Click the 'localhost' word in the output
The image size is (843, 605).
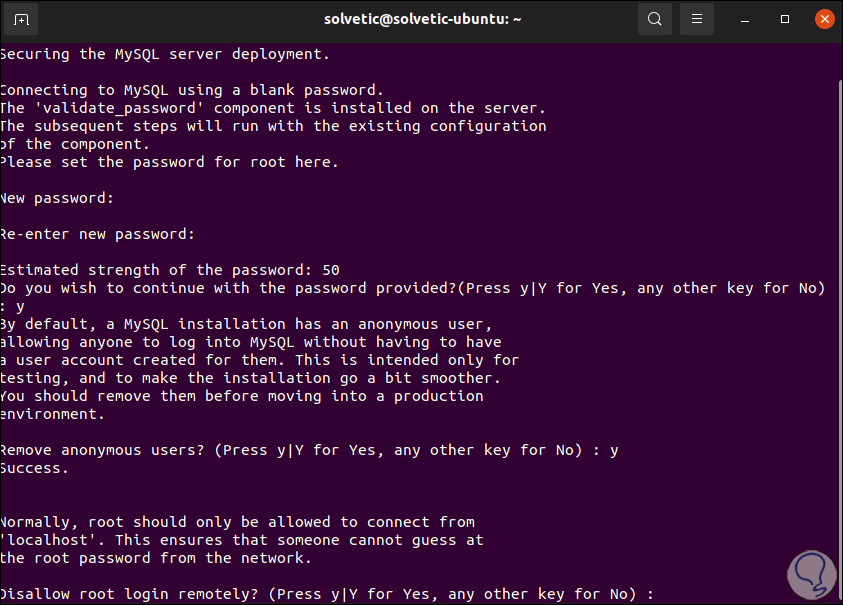point(42,540)
